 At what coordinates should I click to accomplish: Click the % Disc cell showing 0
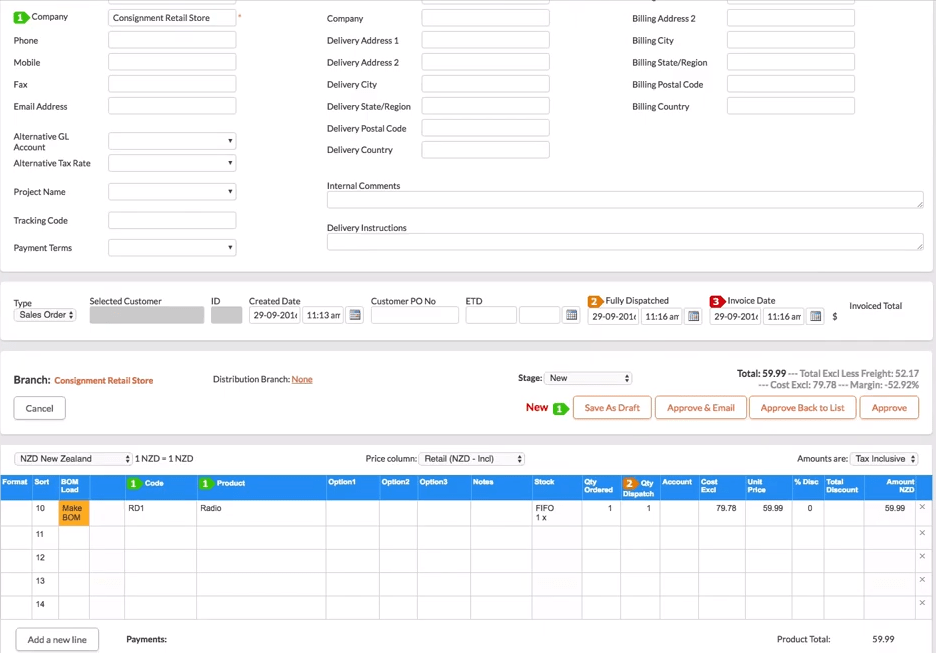point(808,513)
